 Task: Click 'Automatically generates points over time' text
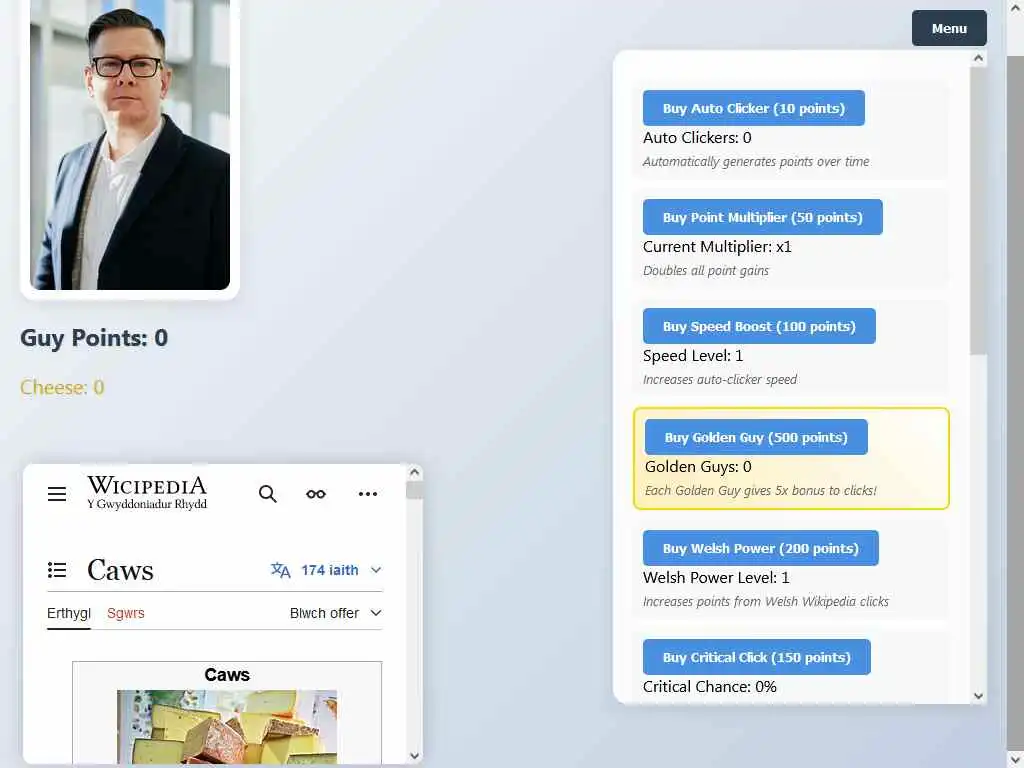(x=756, y=161)
